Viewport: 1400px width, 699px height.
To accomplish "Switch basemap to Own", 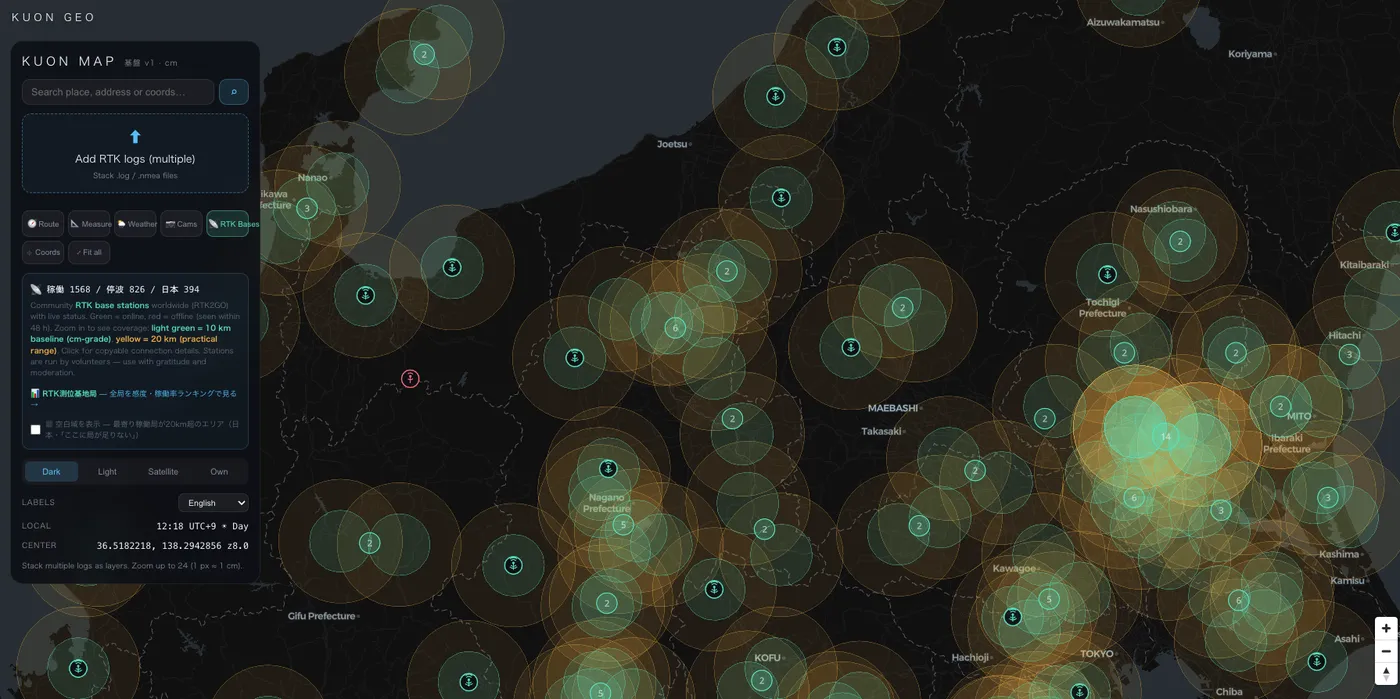I will coord(219,472).
